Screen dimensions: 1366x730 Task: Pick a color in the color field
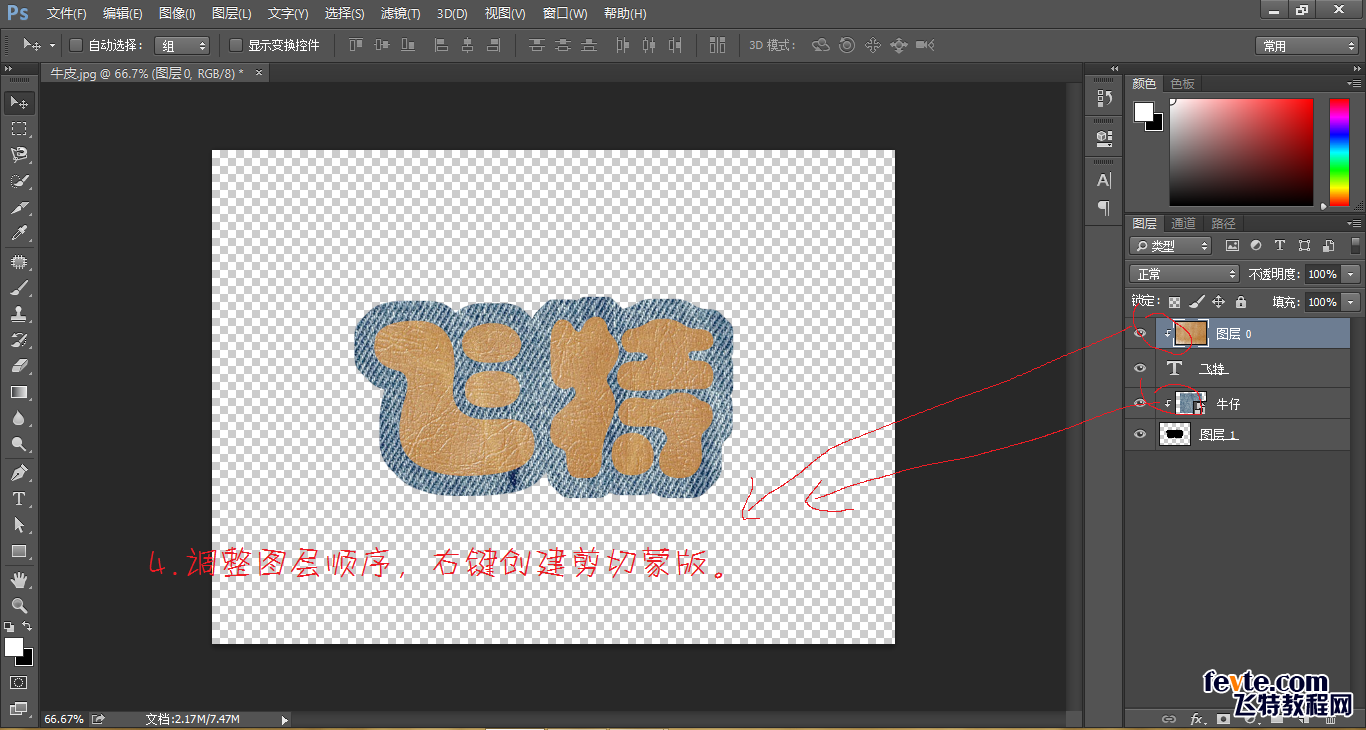1241,152
